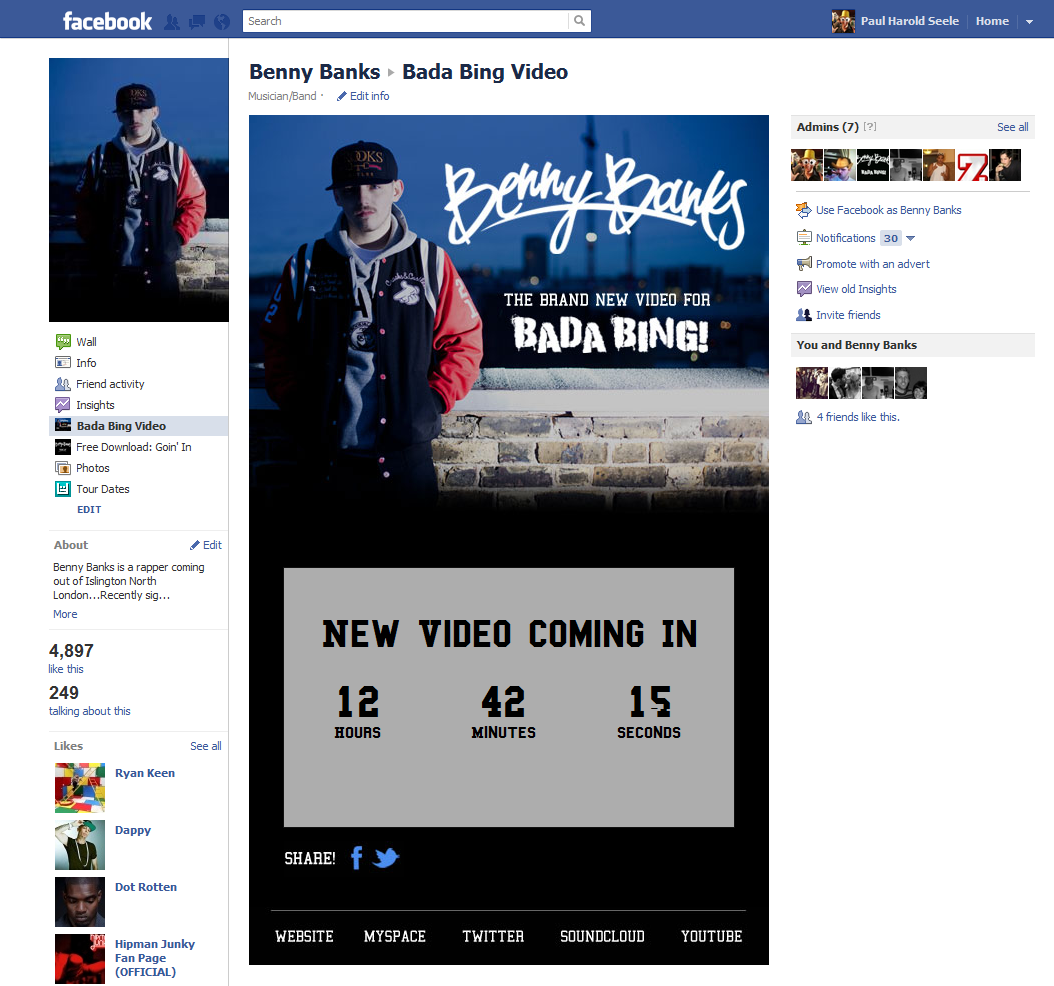Open the messages icon in top bar

pos(197,22)
